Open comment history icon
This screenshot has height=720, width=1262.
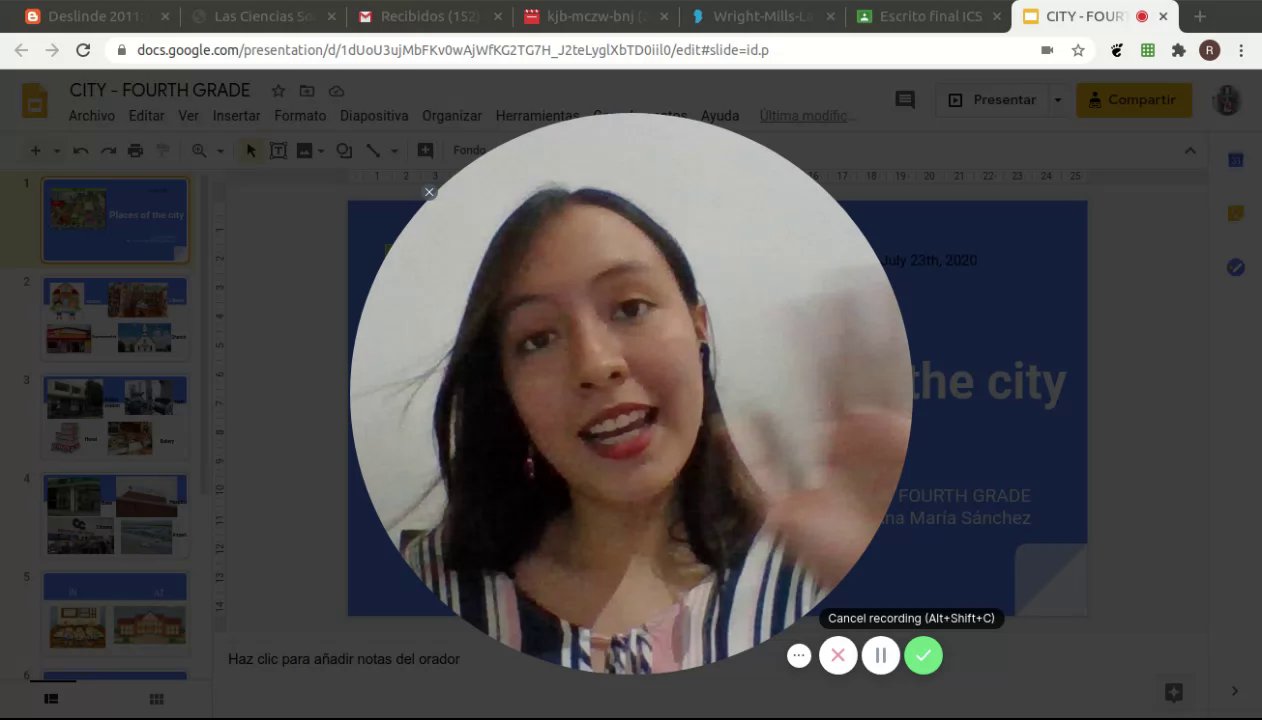tap(905, 100)
